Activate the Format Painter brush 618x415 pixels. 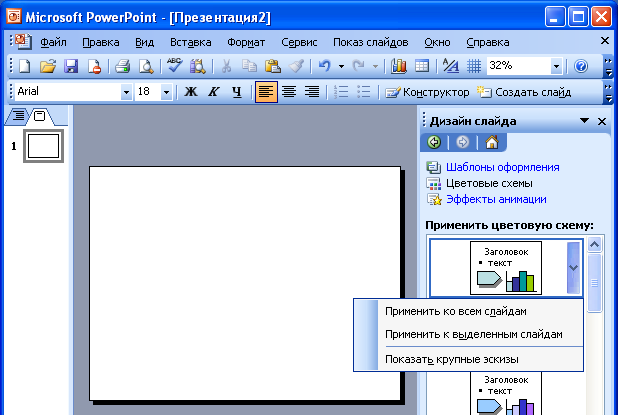click(x=296, y=66)
